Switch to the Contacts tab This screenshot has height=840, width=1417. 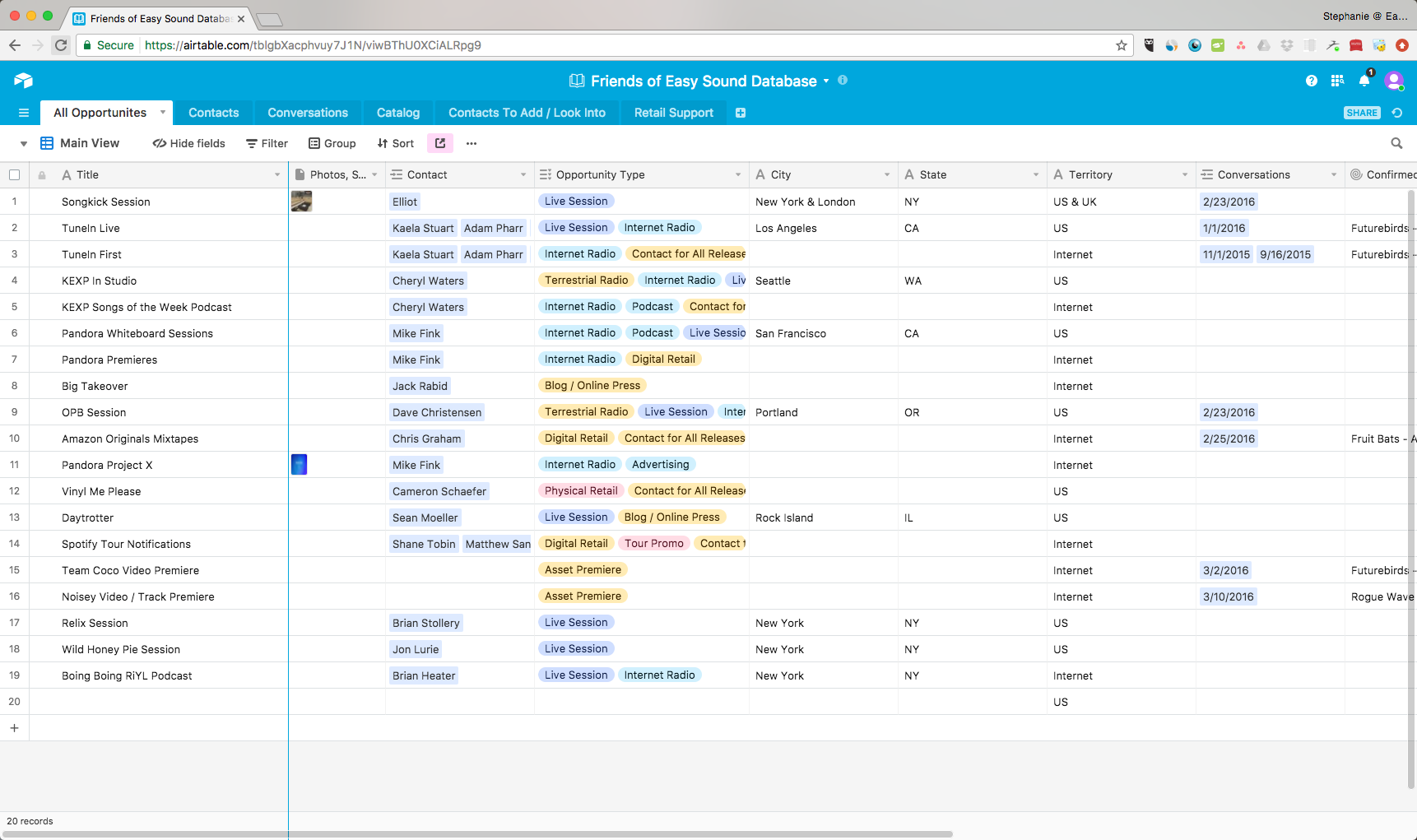(214, 113)
